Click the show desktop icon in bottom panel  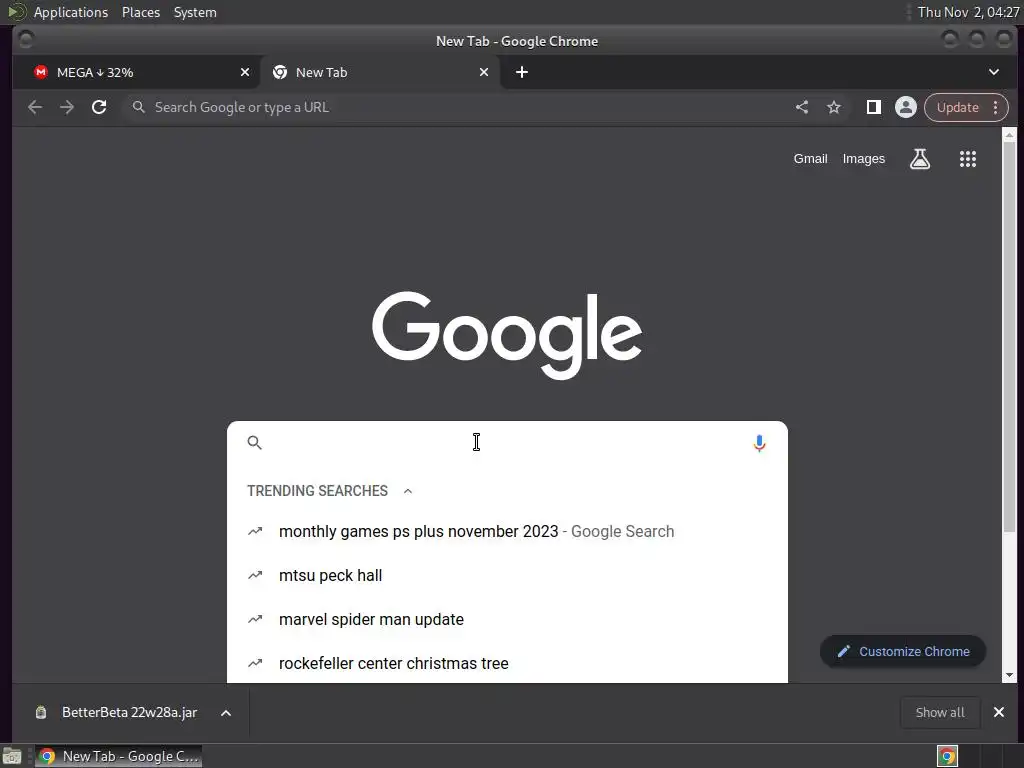click(x=12, y=756)
